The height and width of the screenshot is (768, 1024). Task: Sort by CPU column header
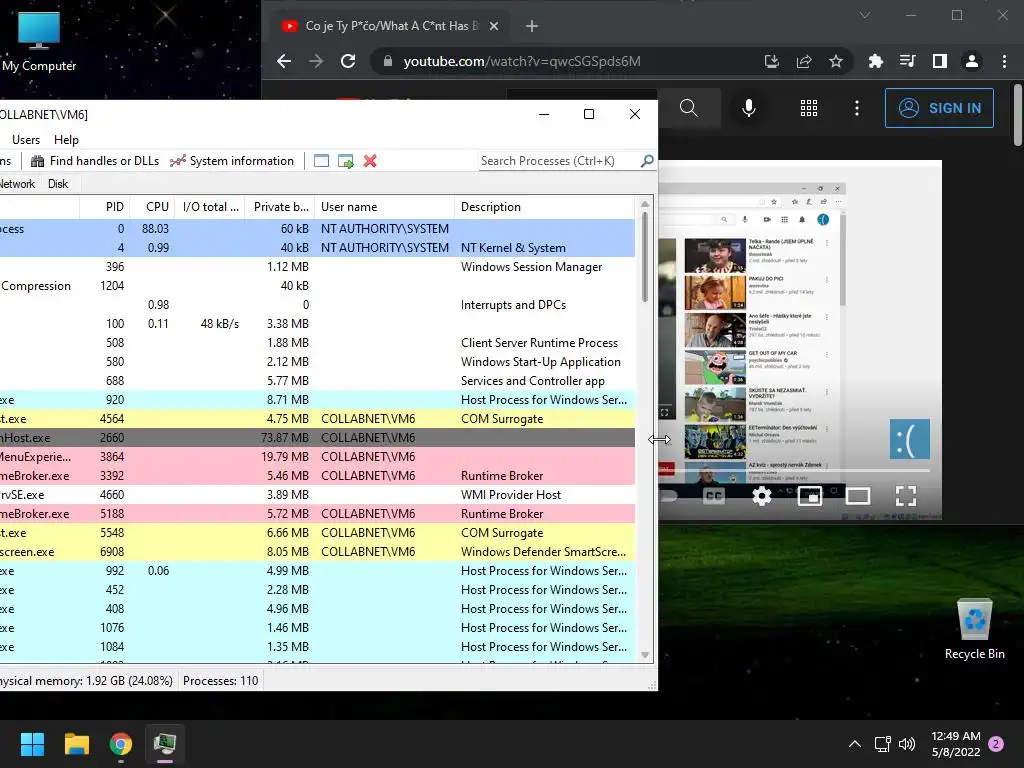154,207
